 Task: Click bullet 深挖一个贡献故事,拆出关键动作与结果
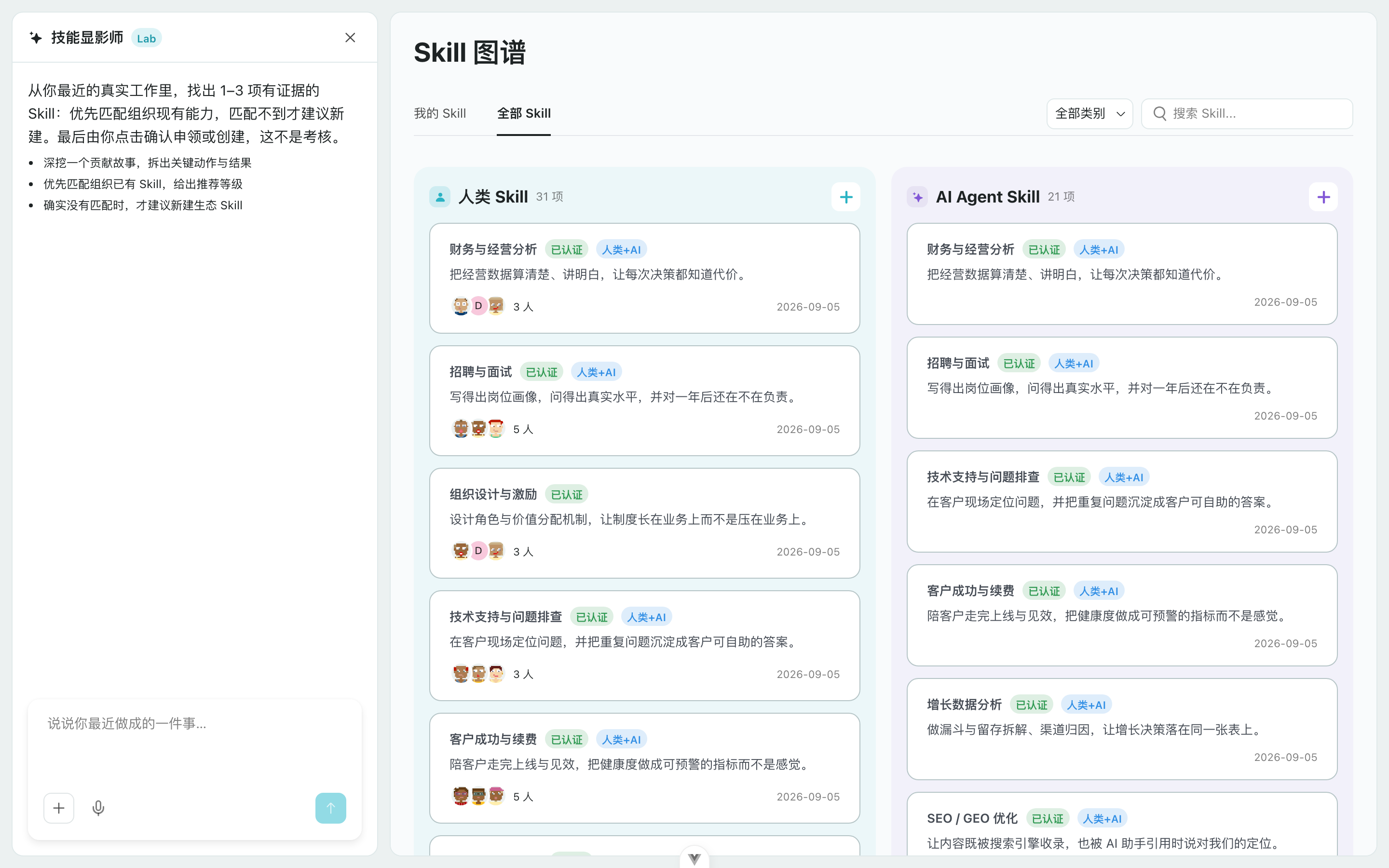coord(148,163)
